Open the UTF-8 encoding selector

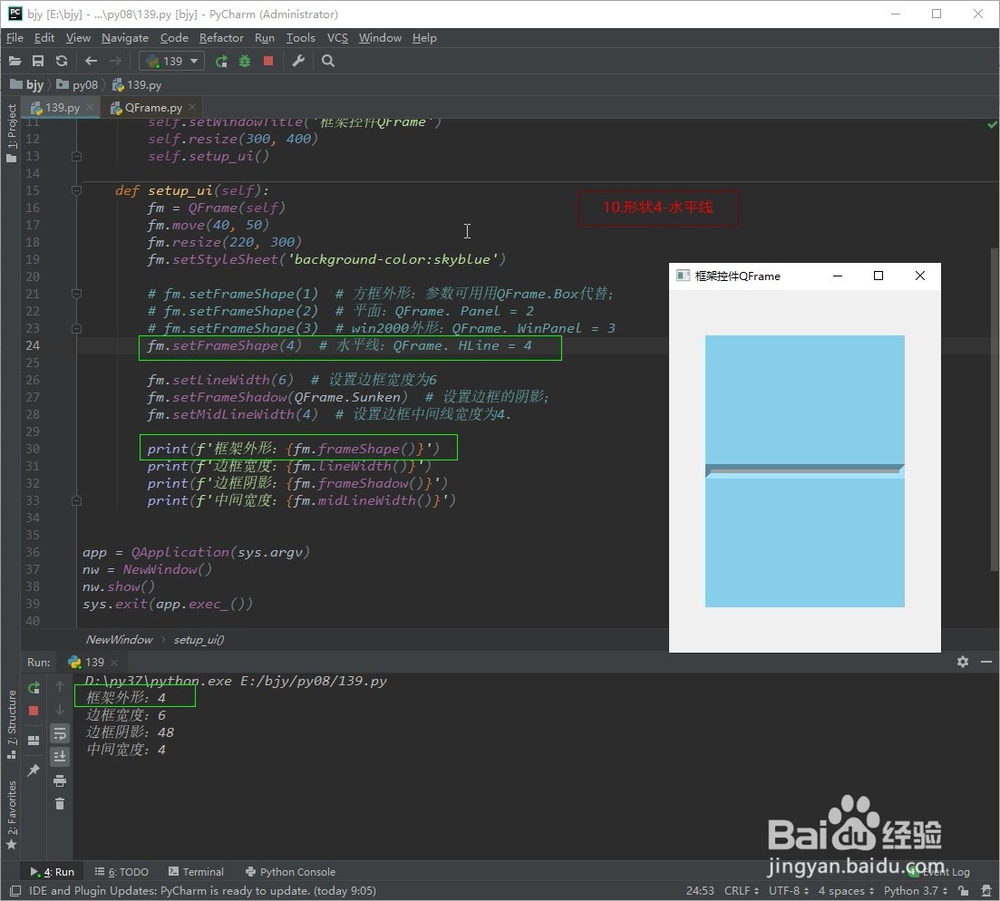tap(788, 891)
